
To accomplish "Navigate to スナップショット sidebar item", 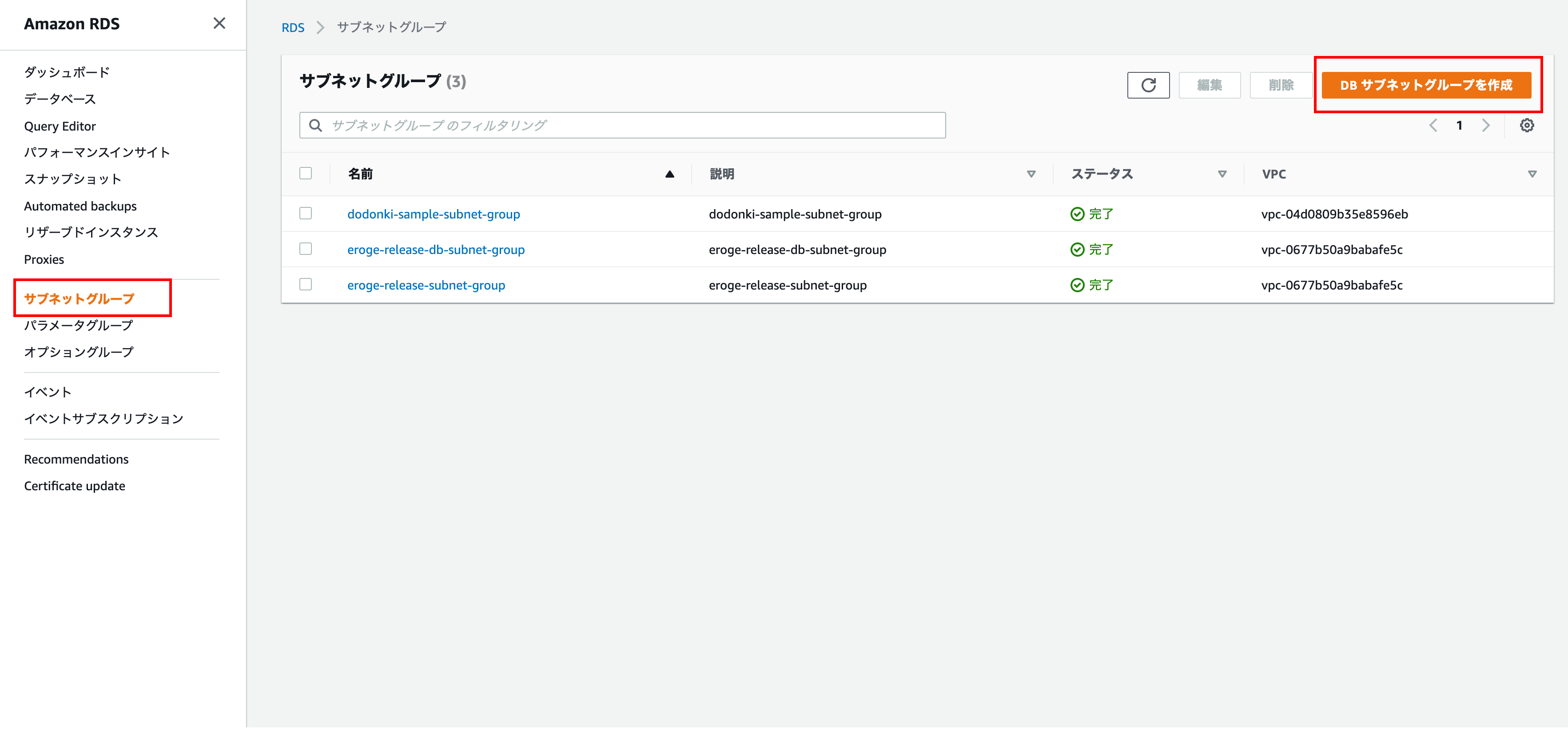I will click(72, 179).
